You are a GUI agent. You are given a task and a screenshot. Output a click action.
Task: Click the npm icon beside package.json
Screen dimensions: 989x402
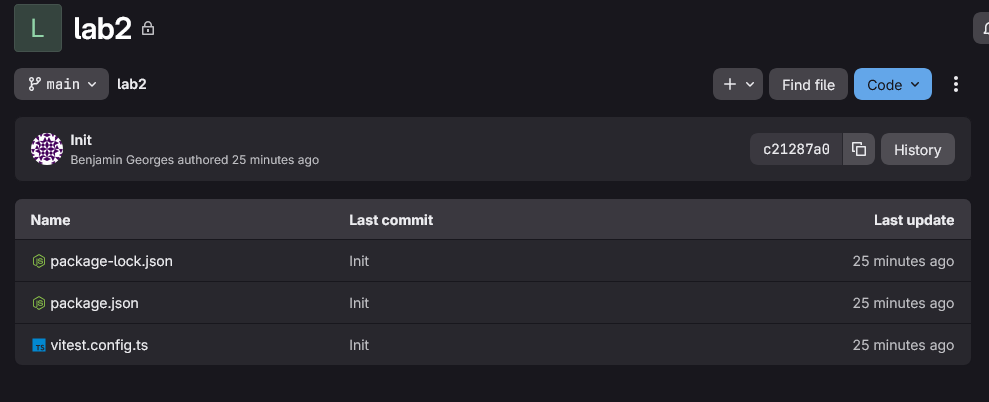39,303
